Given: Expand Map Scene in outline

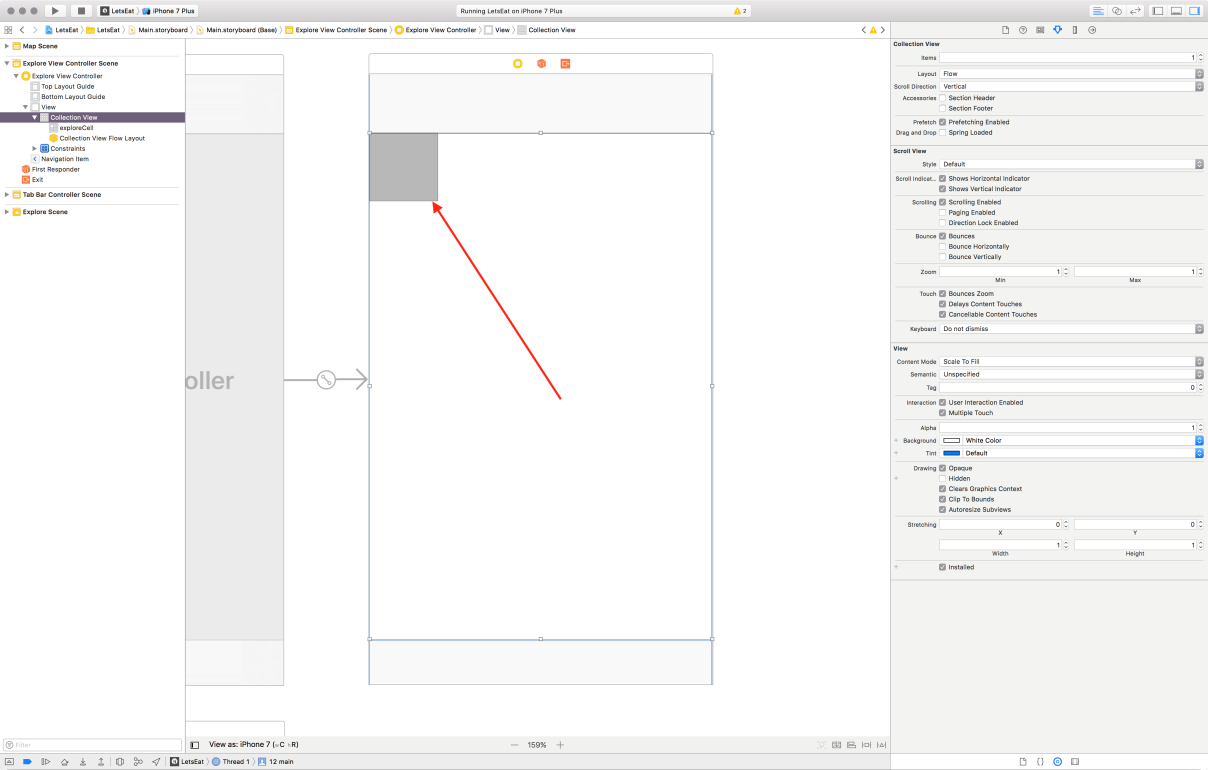Looking at the screenshot, I should 7,46.
